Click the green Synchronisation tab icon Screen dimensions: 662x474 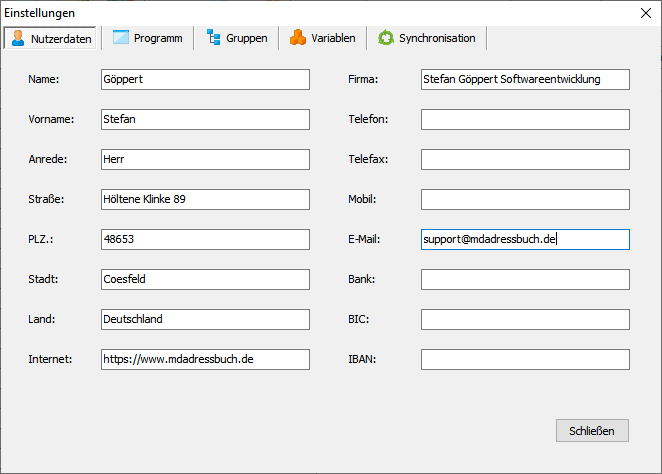(385, 38)
